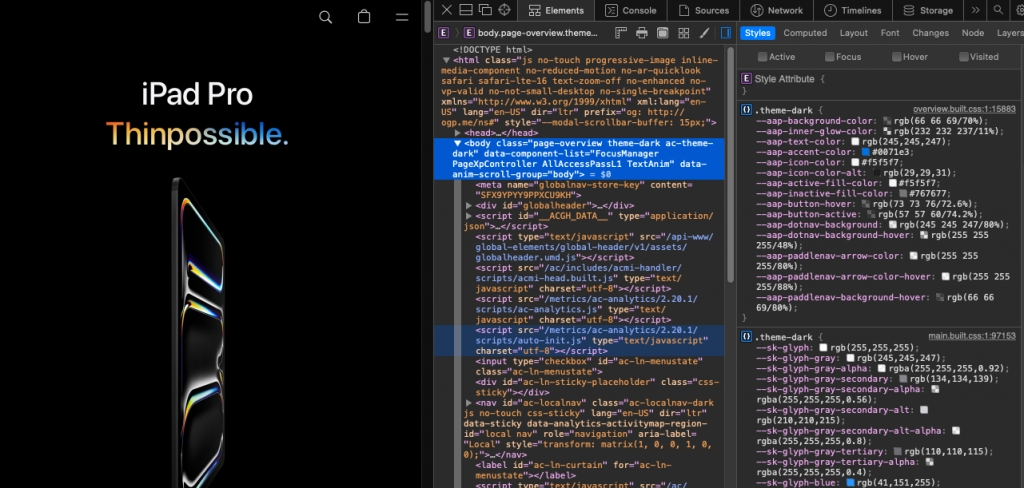The width and height of the screenshot is (1024, 488).
Task: Switch to the Sources tab
Action: (703, 10)
